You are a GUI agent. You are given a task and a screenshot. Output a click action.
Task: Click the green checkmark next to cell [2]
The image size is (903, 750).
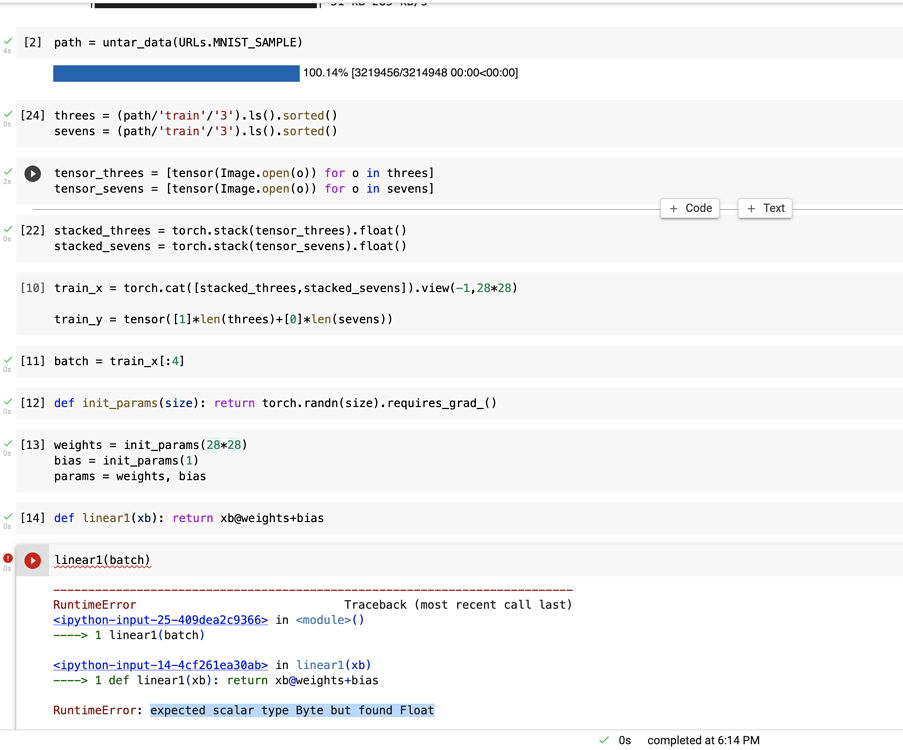(7, 40)
